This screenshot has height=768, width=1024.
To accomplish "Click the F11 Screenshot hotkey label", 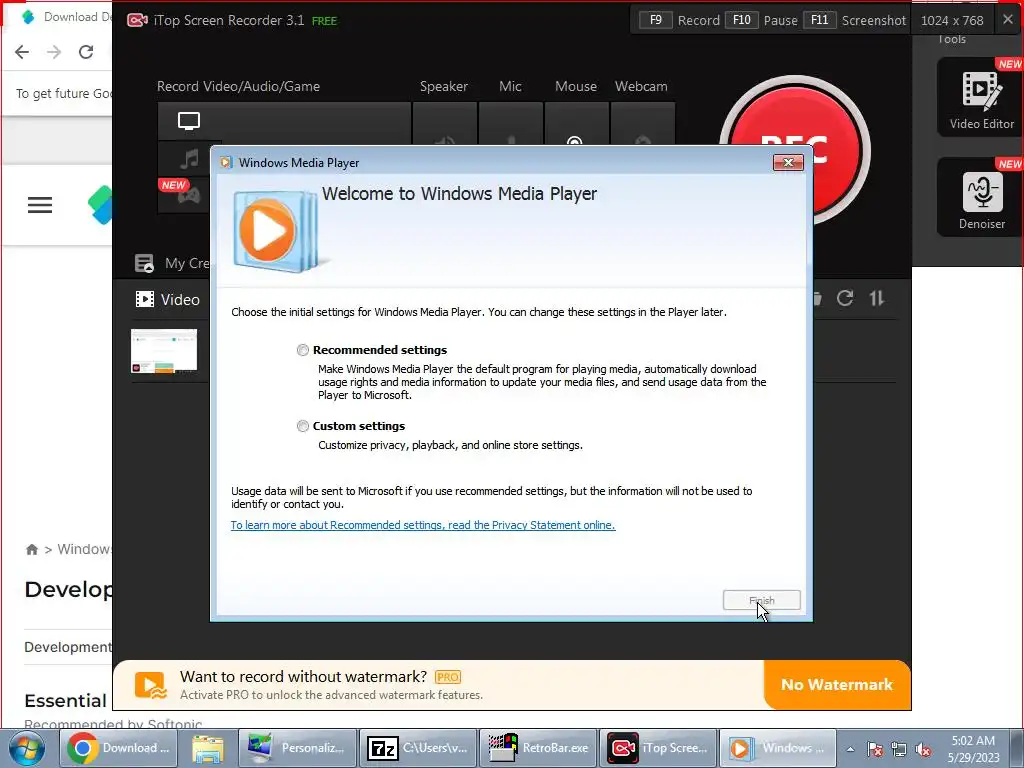I will point(855,20).
